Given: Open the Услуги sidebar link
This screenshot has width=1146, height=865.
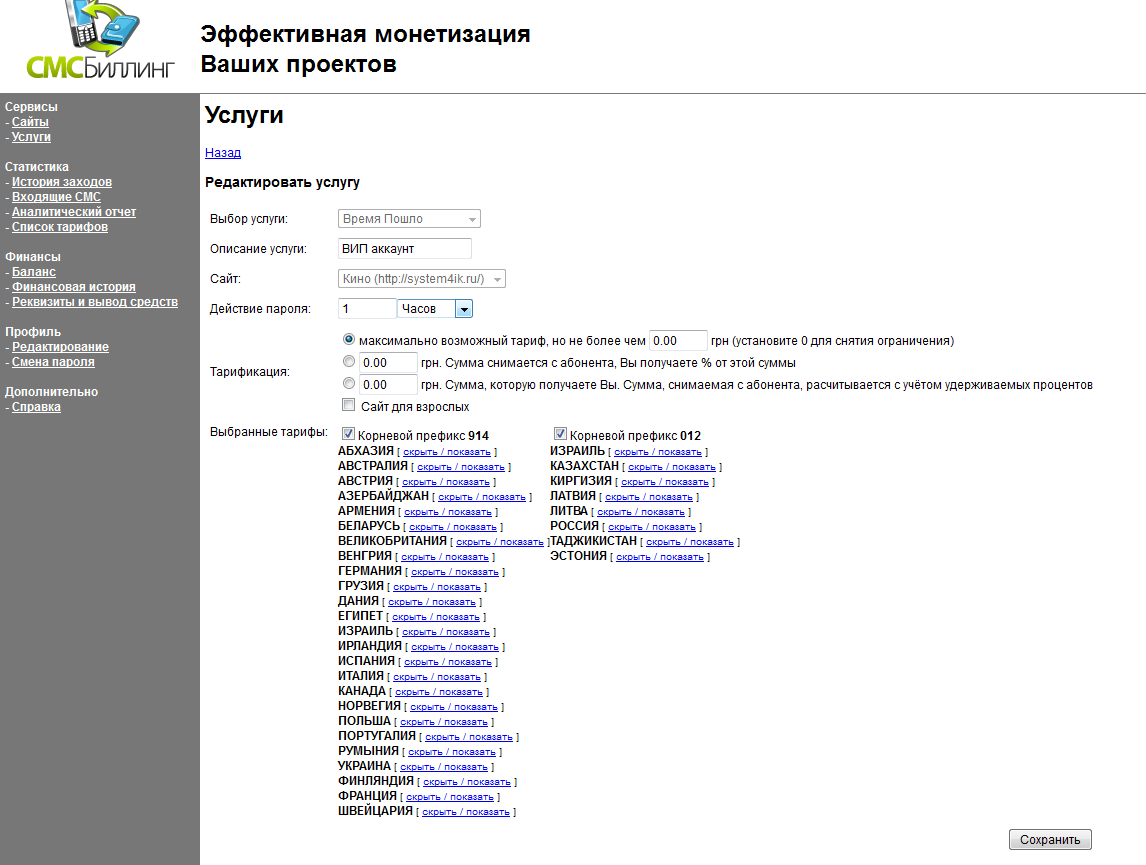Looking at the screenshot, I should 31,137.
